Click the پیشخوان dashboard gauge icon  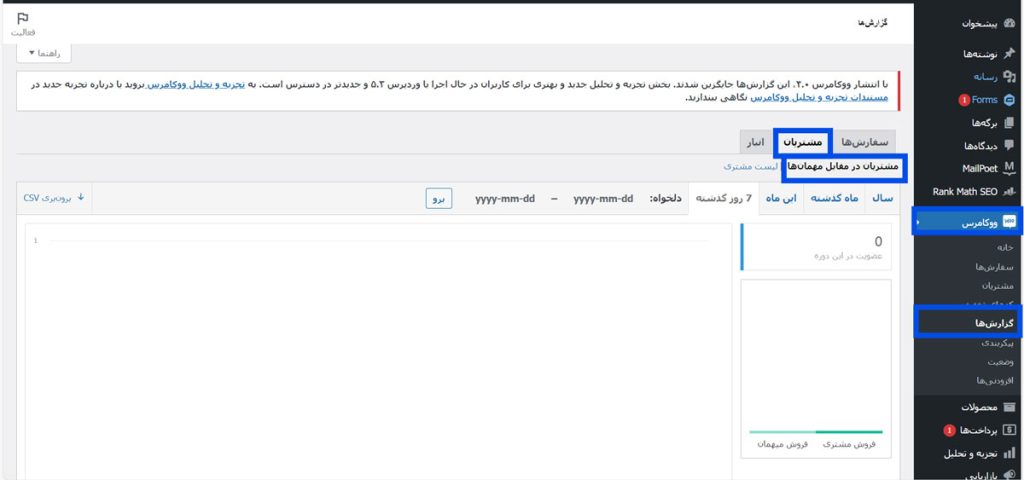click(1009, 24)
